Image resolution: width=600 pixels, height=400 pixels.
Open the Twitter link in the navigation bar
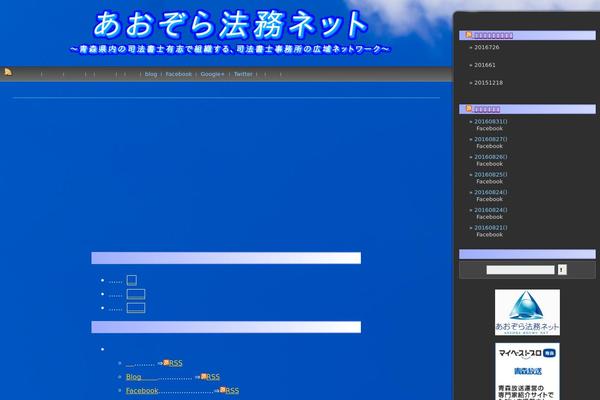[x=243, y=74]
